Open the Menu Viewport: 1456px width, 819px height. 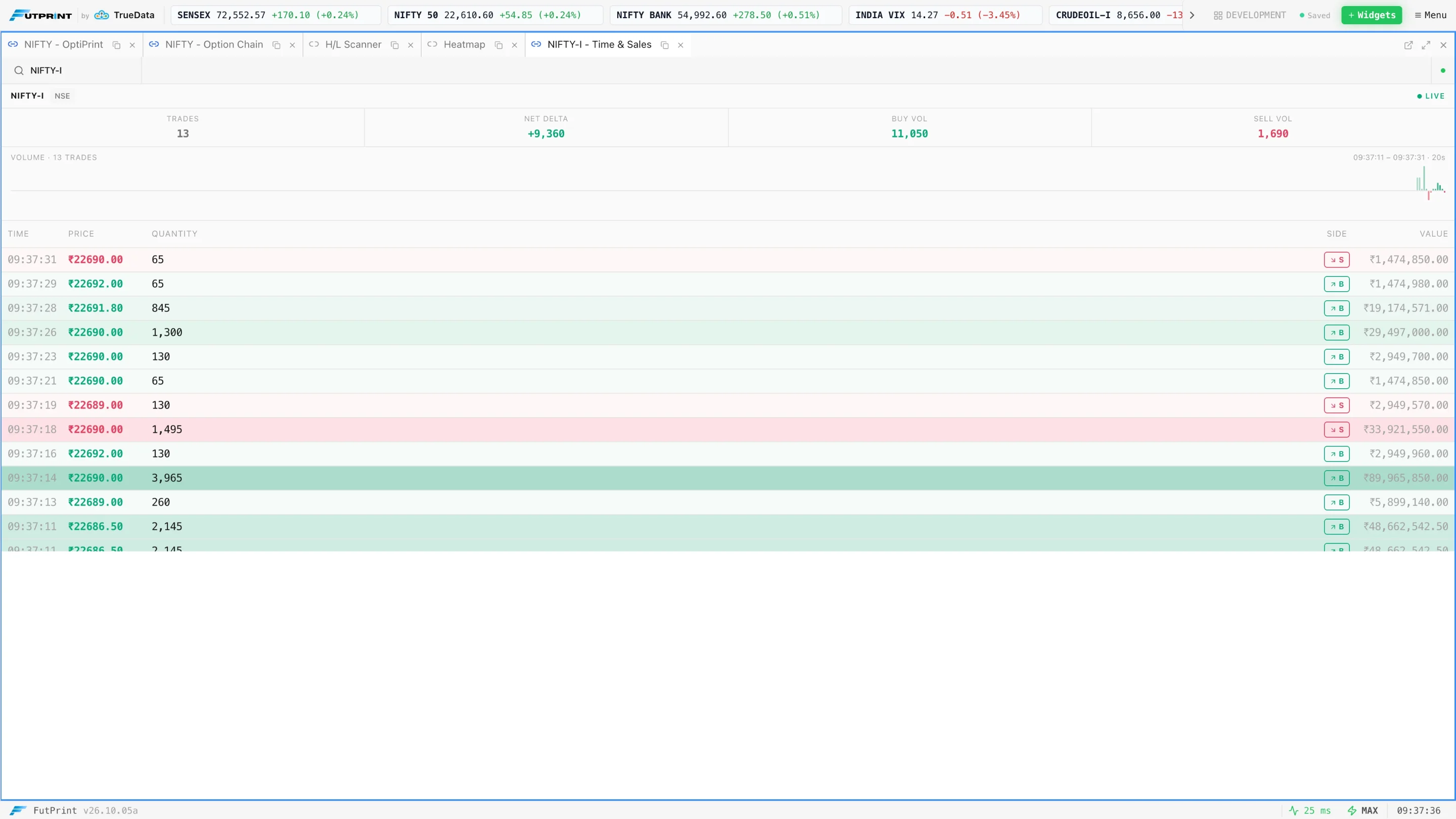pos(1430,15)
